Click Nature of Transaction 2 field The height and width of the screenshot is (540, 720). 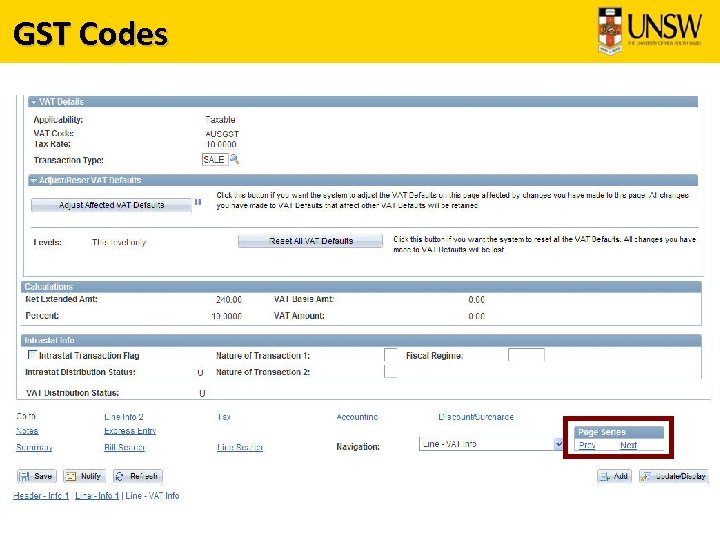coord(391,371)
